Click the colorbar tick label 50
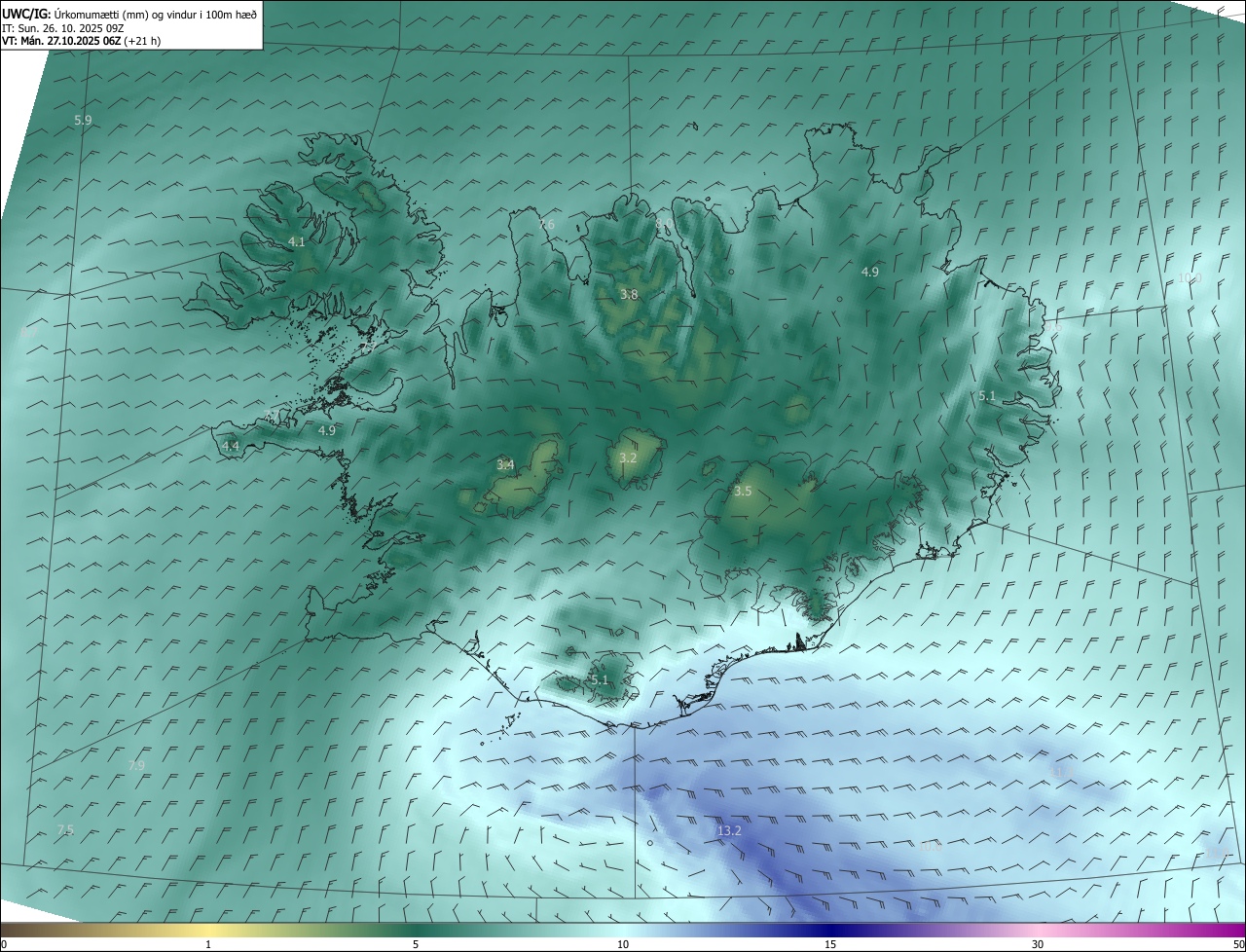 1238,944
